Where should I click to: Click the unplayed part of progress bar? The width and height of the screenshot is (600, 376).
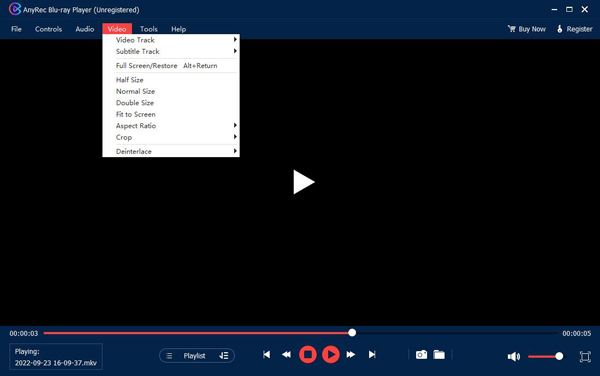[456, 333]
